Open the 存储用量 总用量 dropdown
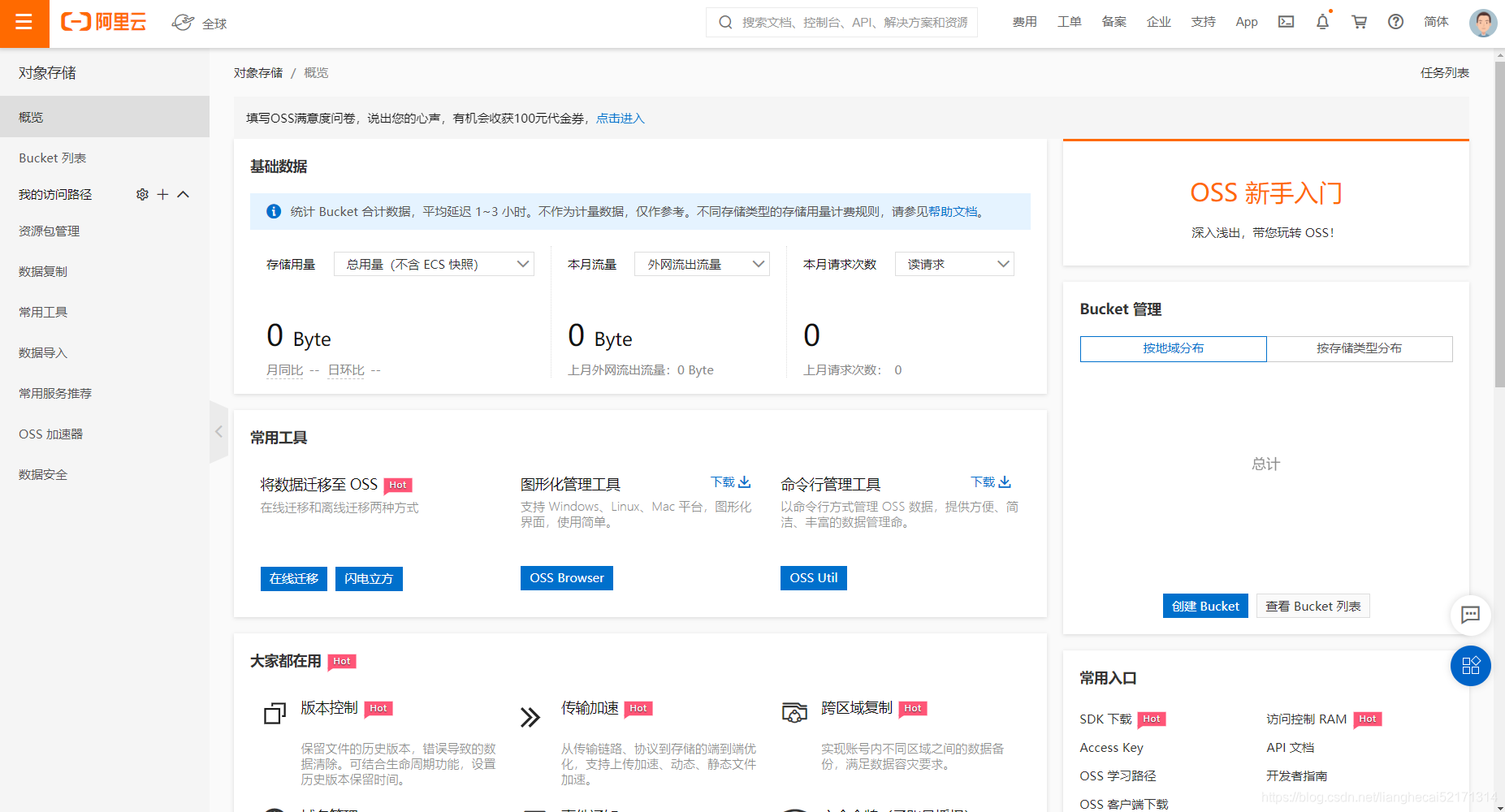This screenshot has width=1505, height=812. coord(434,264)
